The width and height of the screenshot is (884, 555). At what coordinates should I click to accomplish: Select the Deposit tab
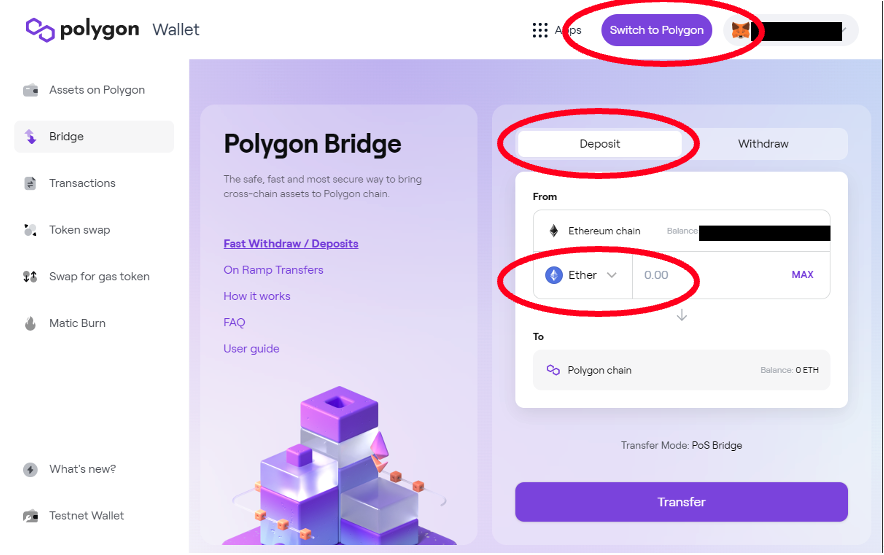600,144
